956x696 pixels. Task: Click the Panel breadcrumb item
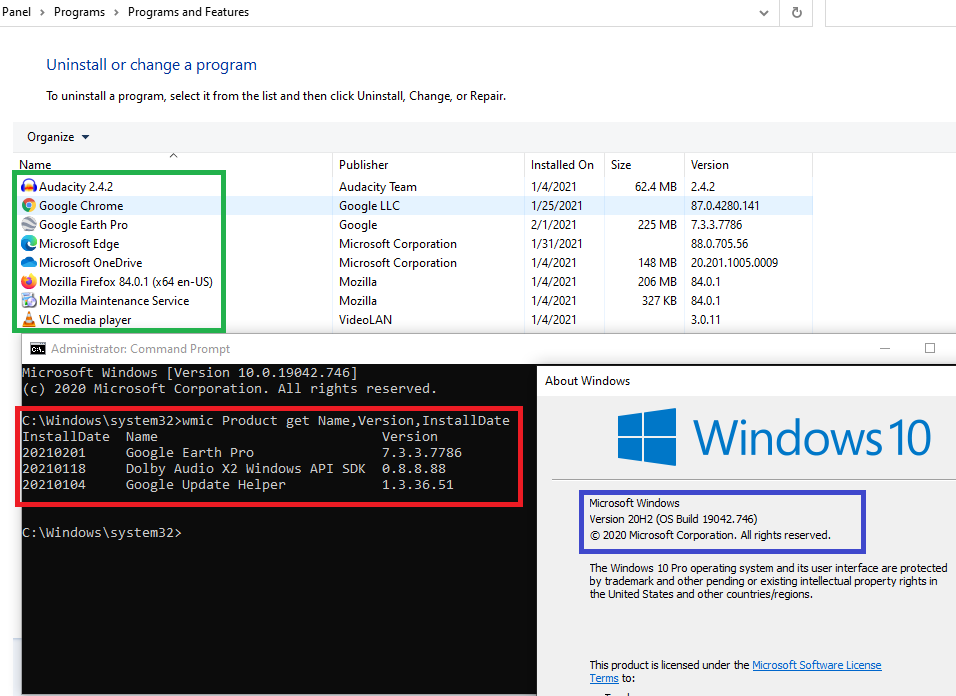click(16, 12)
